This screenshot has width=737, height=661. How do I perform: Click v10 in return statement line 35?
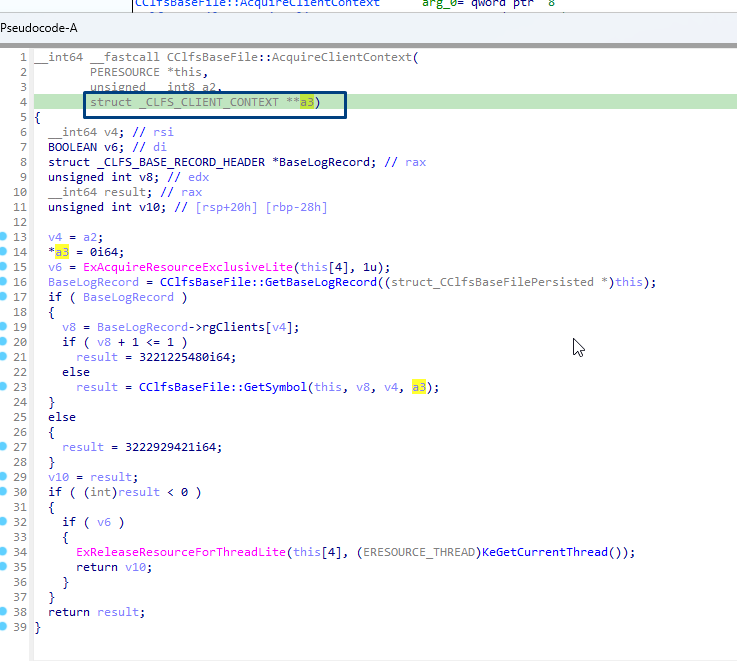click(135, 567)
